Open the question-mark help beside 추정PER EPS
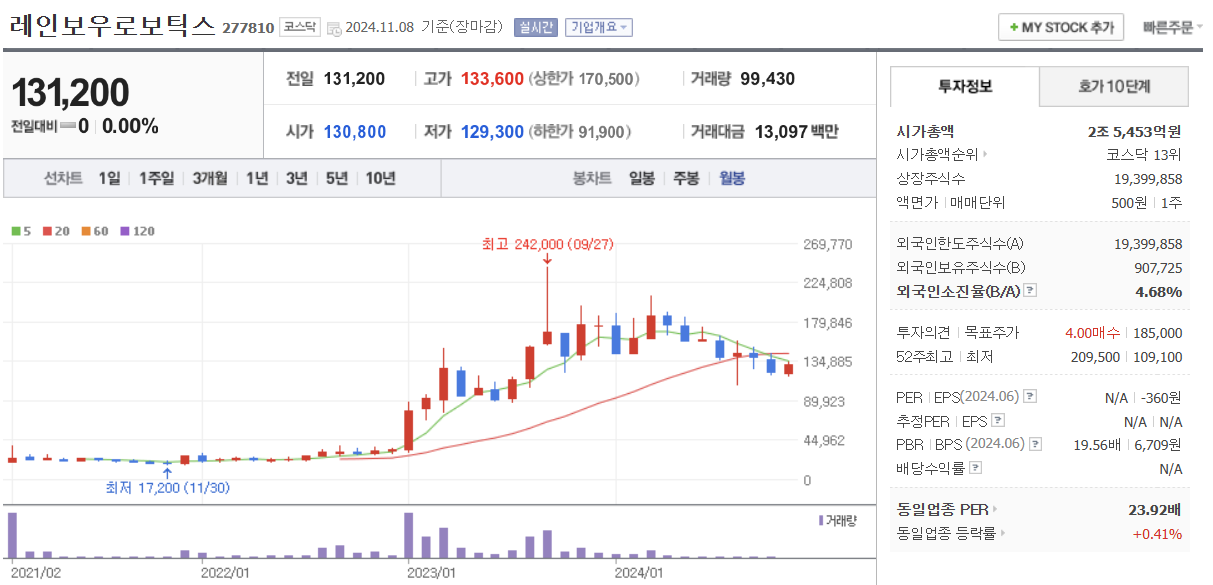The image size is (1213, 585). [x=998, y=421]
